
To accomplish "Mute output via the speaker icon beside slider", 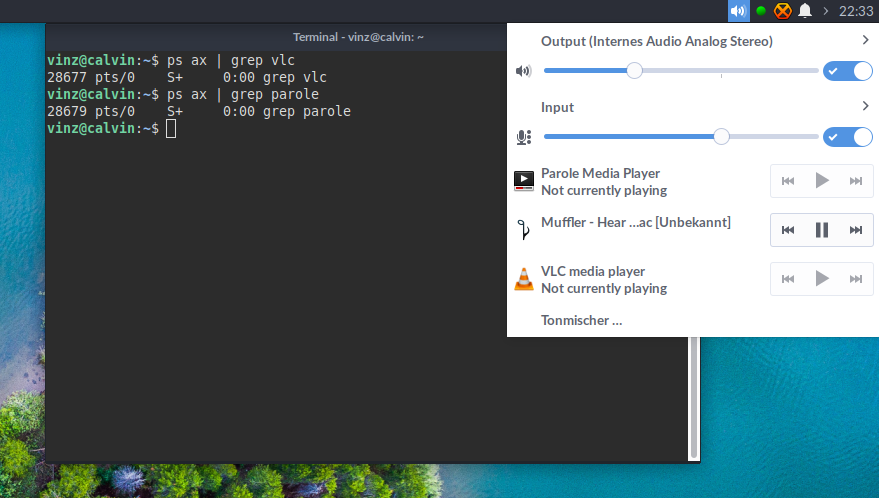I will coord(523,71).
